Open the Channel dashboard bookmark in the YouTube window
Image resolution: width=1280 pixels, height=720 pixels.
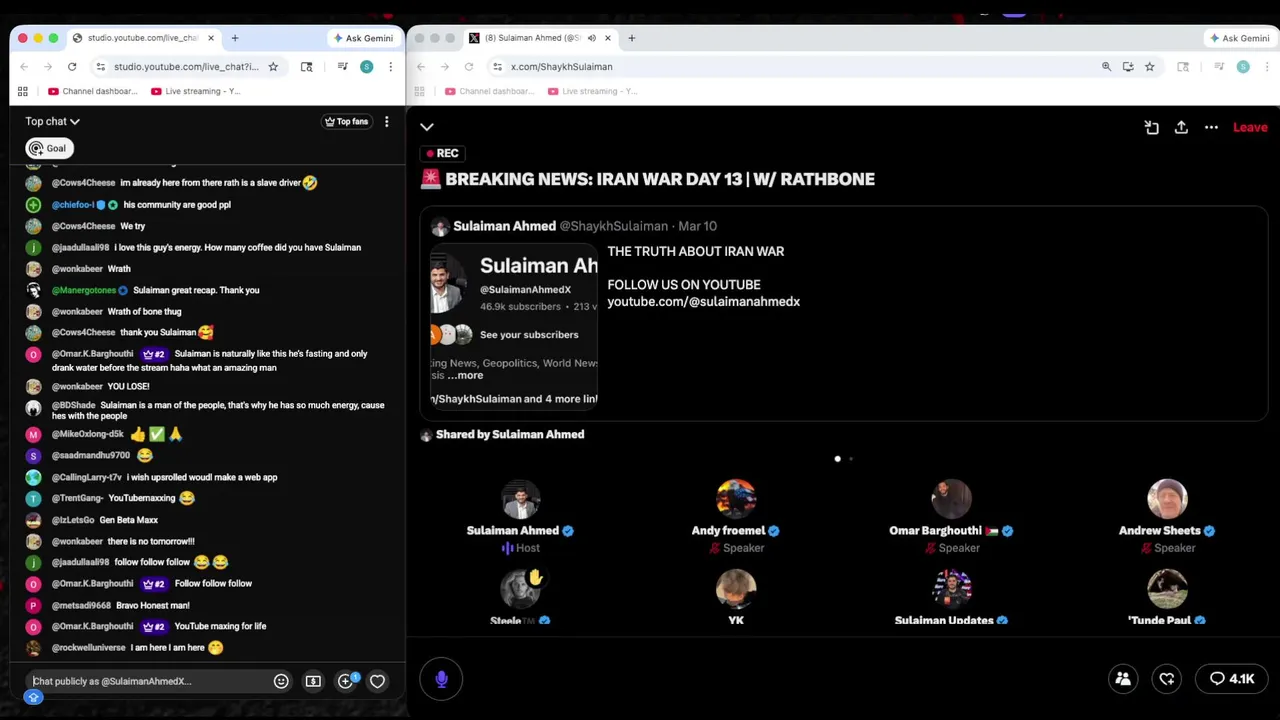[x=92, y=91]
